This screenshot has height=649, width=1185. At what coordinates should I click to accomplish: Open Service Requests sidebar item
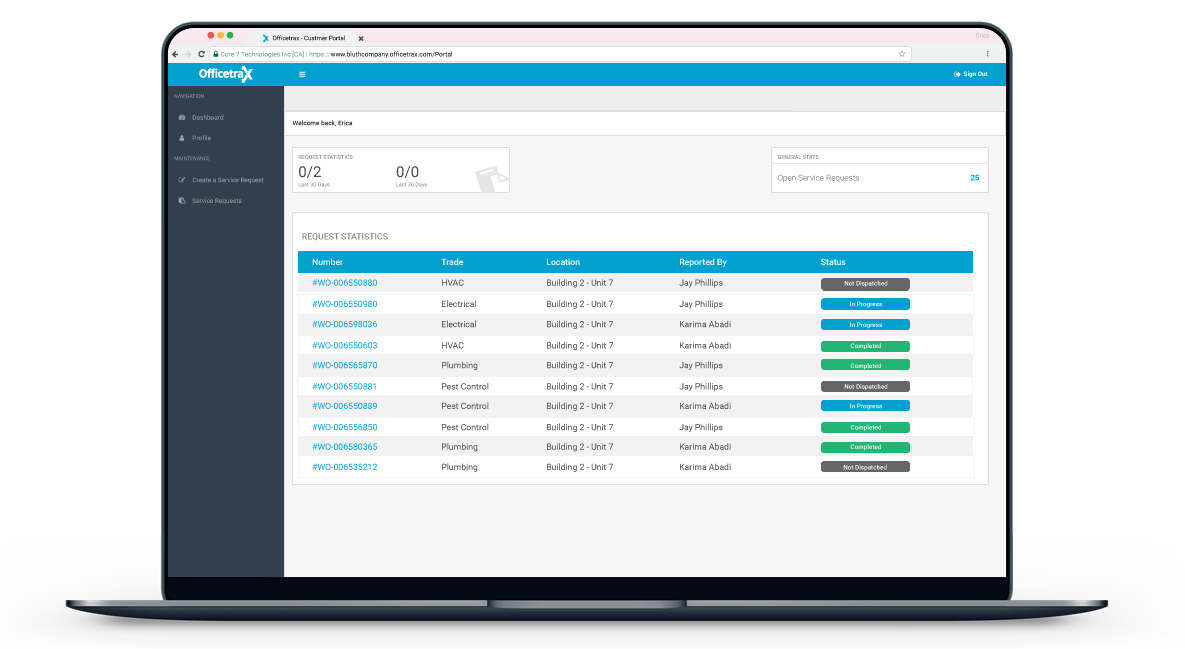pyautogui.click(x=216, y=201)
